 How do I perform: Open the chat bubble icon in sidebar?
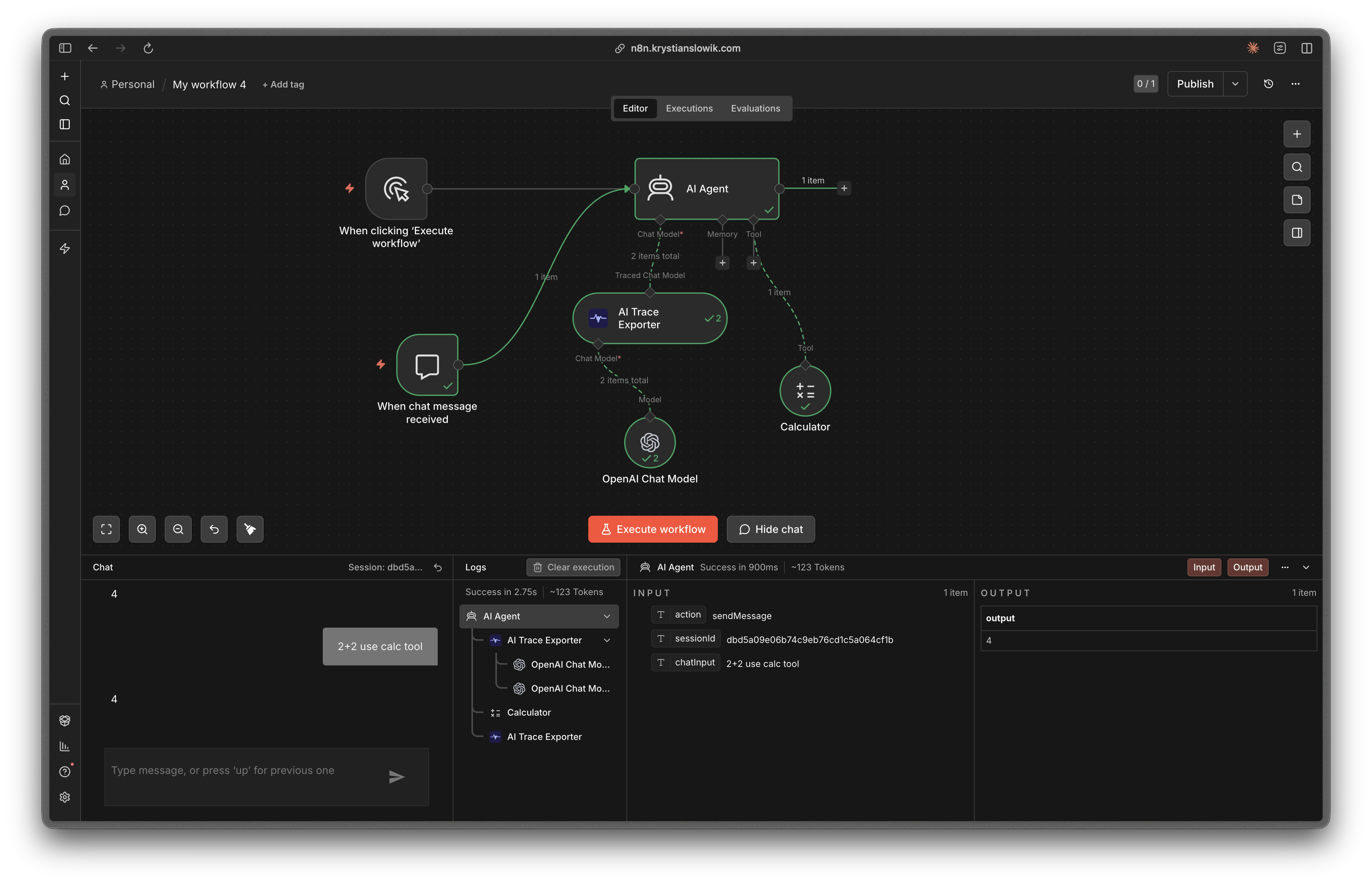click(x=65, y=211)
